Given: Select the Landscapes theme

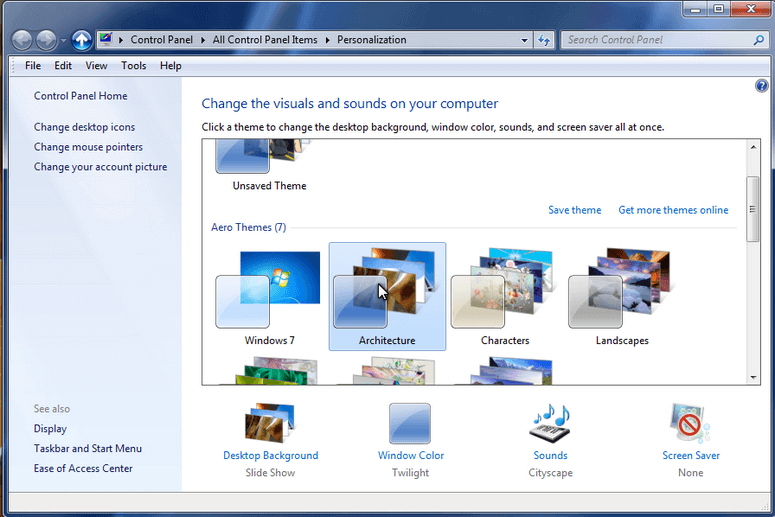Looking at the screenshot, I should pyautogui.click(x=622, y=297).
